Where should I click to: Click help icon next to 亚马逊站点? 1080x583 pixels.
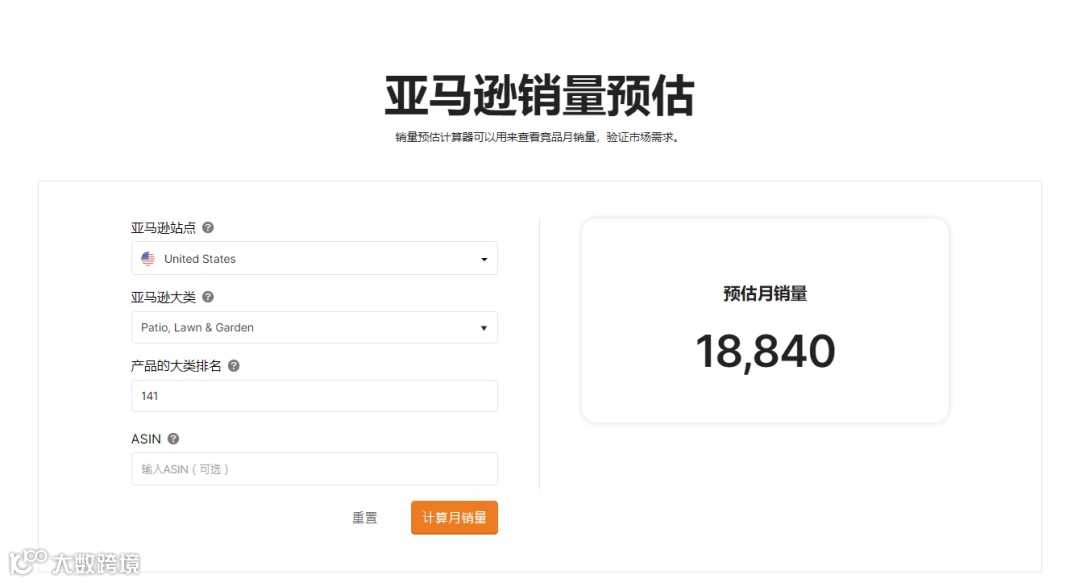tap(208, 227)
